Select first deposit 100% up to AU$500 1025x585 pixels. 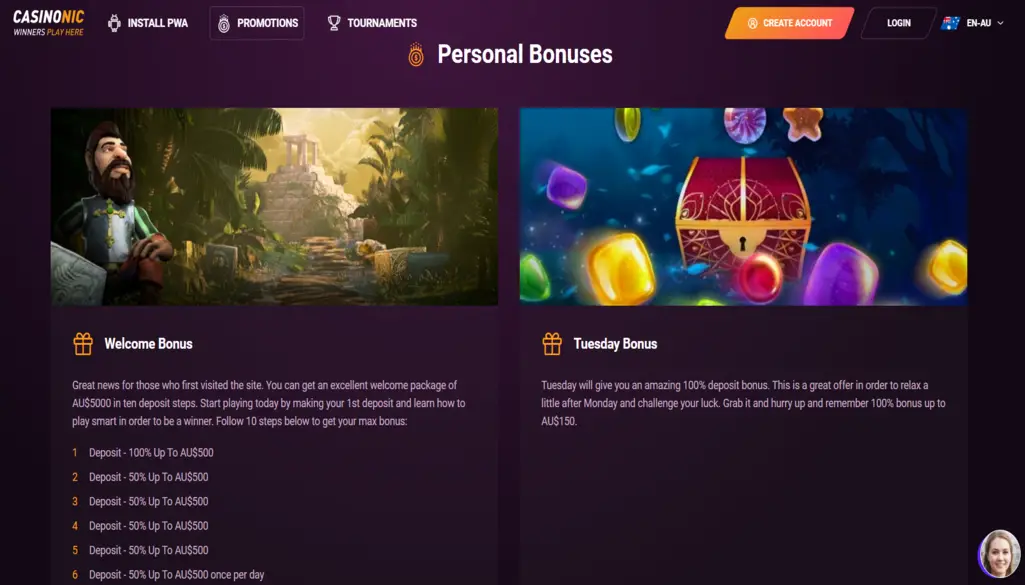coord(151,453)
